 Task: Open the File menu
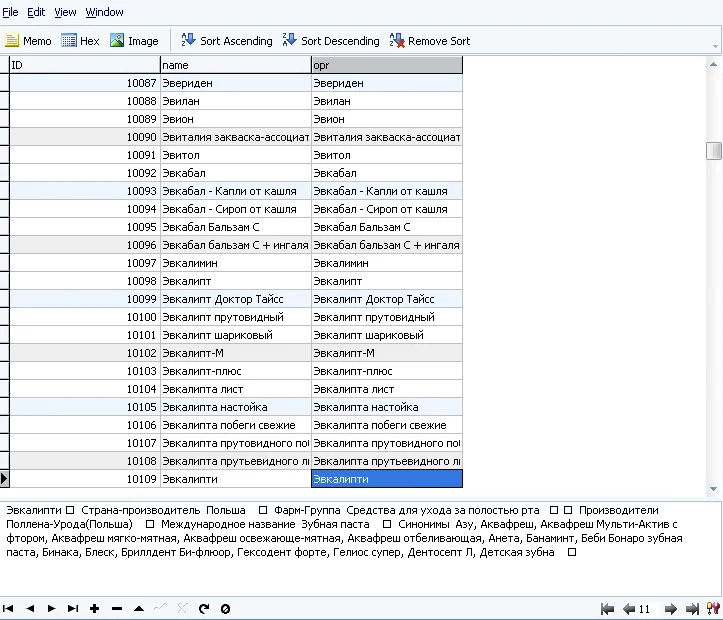10,12
